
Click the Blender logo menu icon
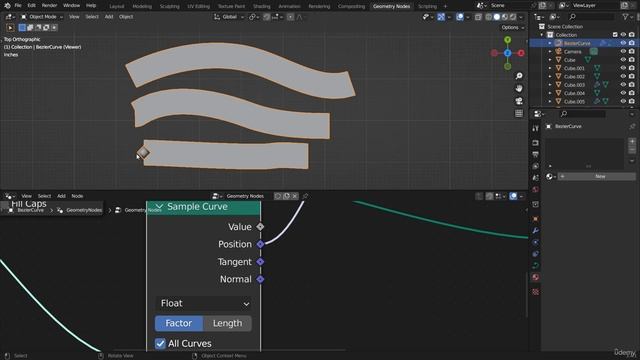click(7, 6)
